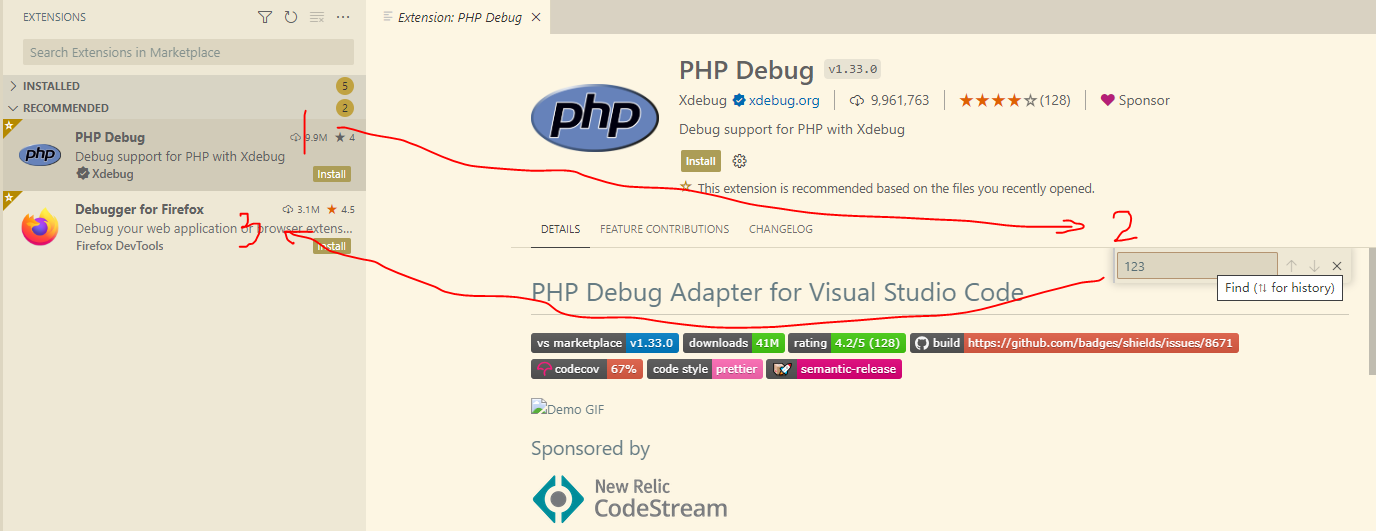The height and width of the screenshot is (531, 1376).
Task: Install PHP Debug from the sidebar list
Action: coord(332,174)
